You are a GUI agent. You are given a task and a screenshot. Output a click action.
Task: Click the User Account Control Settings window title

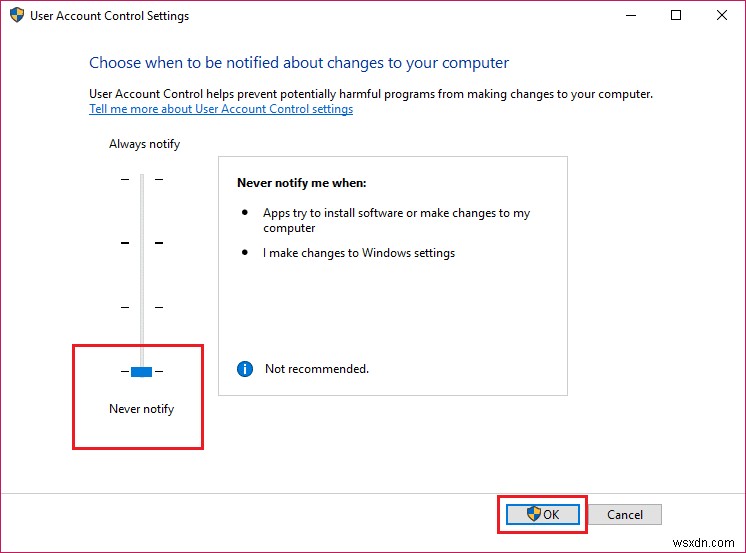point(109,16)
